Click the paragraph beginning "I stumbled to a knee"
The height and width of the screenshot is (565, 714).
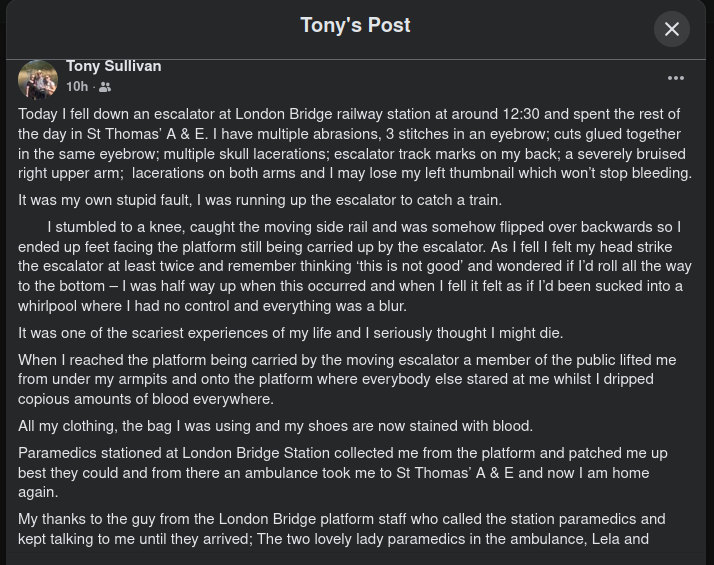pos(355,266)
